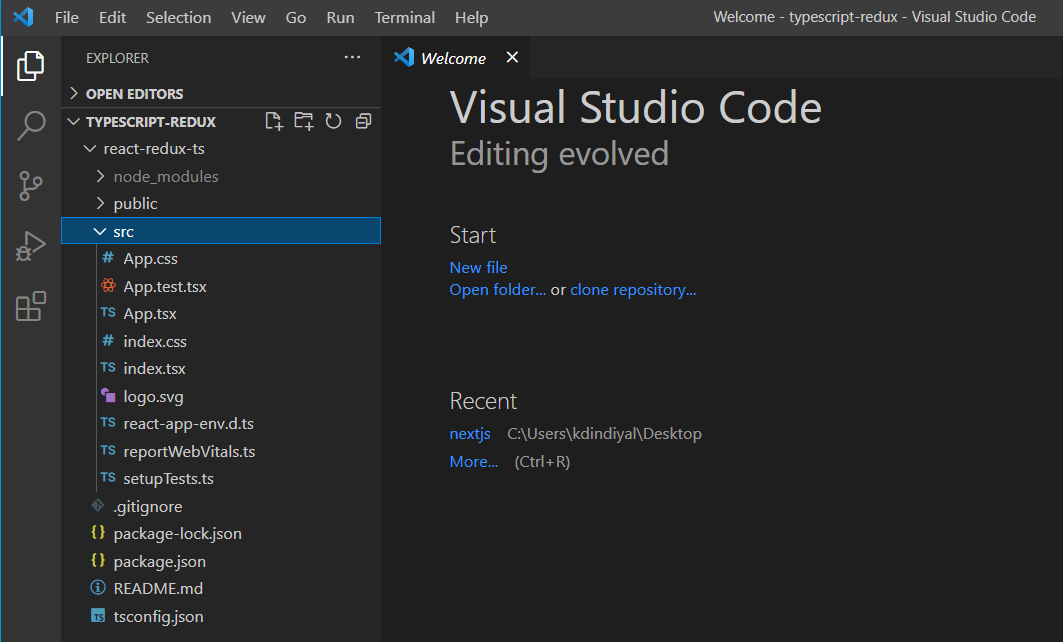1063x642 pixels.
Task: Click the New File icon in Explorer
Action: tap(273, 121)
